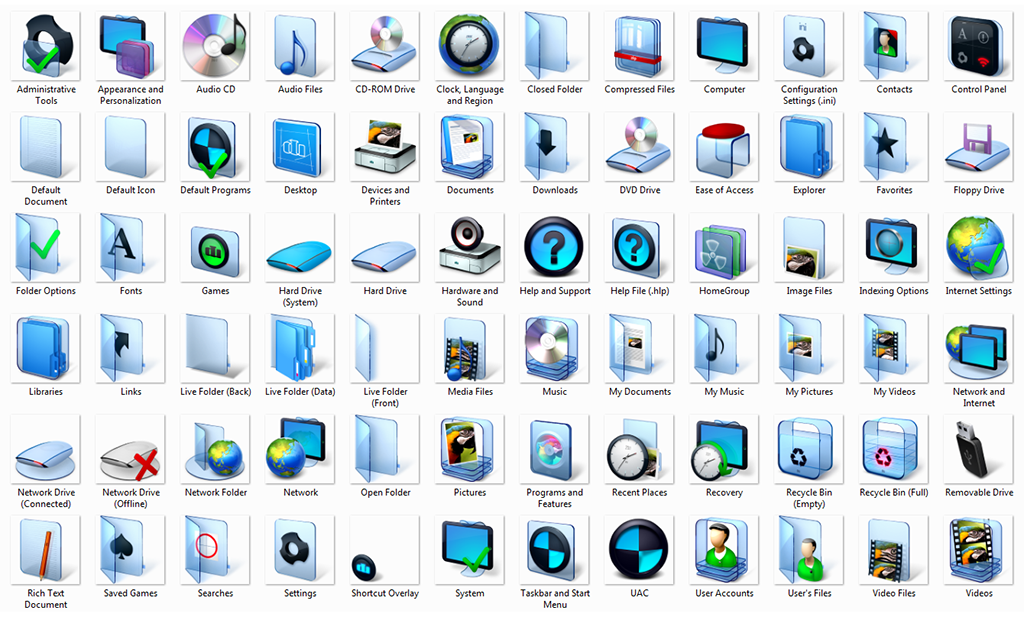
Task: Select the Control Panel icon
Action: [x=979, y=47]
